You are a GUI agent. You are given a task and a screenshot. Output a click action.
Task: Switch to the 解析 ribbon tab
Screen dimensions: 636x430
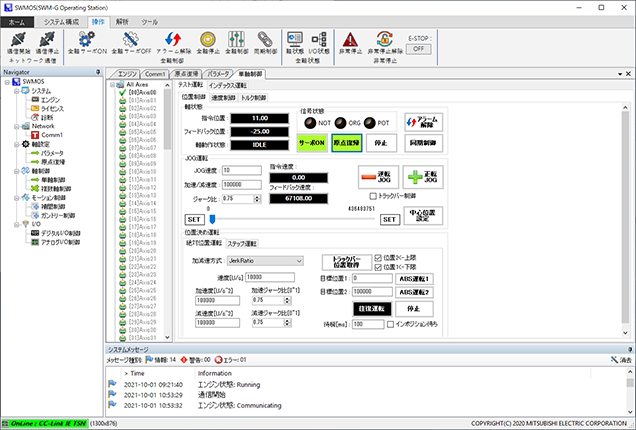click(x=122, y=20)
